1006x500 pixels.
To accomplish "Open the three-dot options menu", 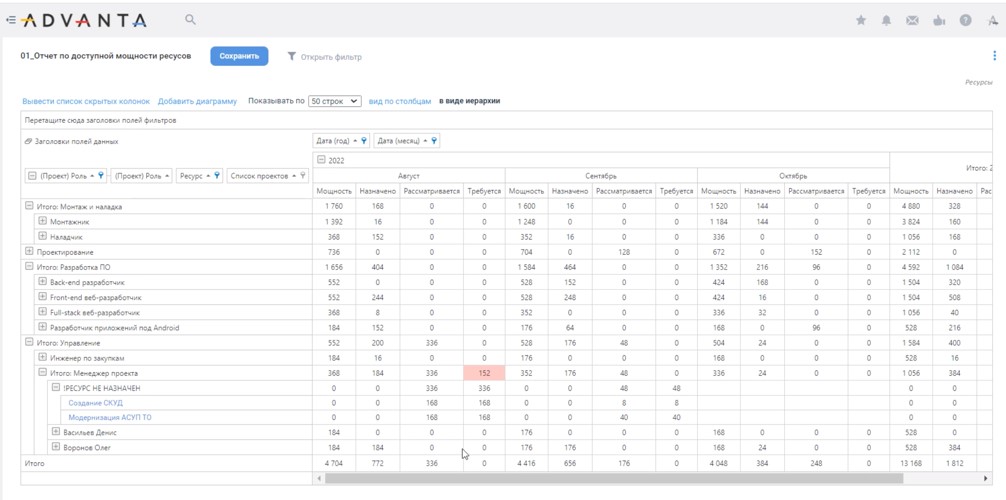I will [x=994, y=56].
